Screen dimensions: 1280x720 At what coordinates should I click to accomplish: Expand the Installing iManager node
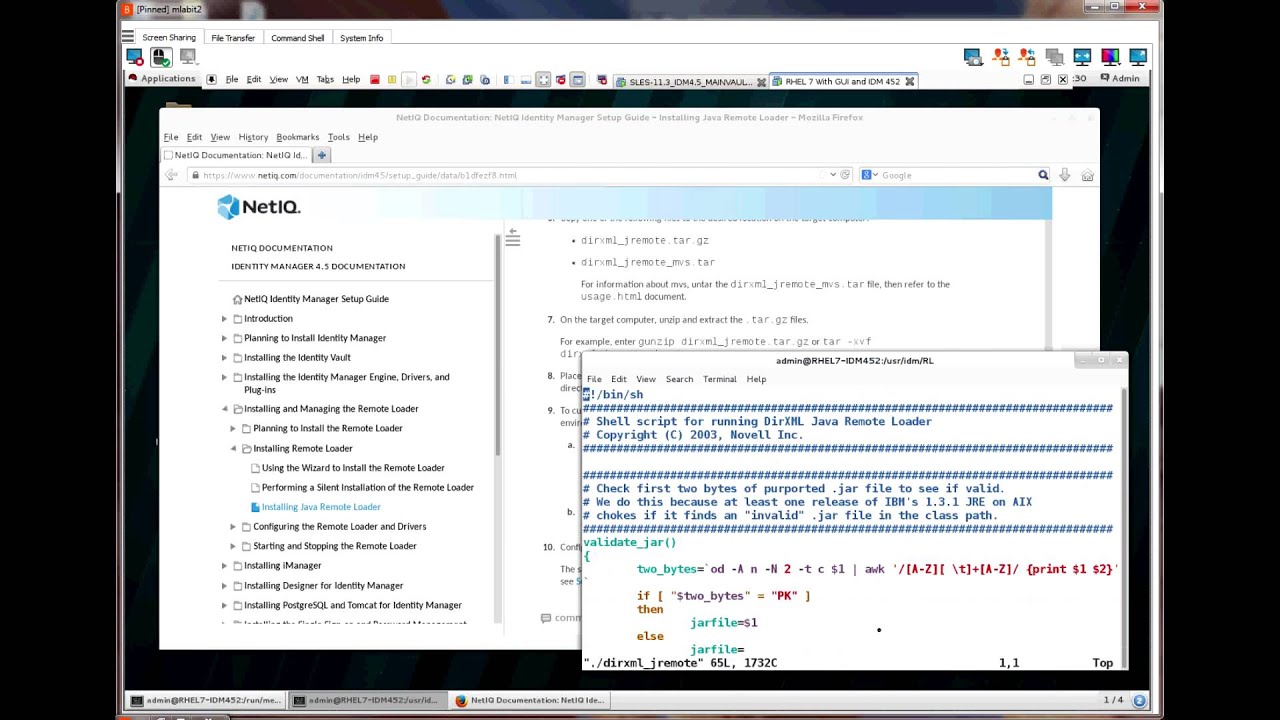tap(224, 566)
